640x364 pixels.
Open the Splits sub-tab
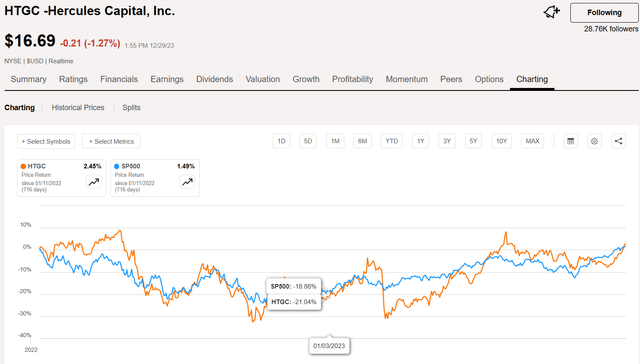131,107
